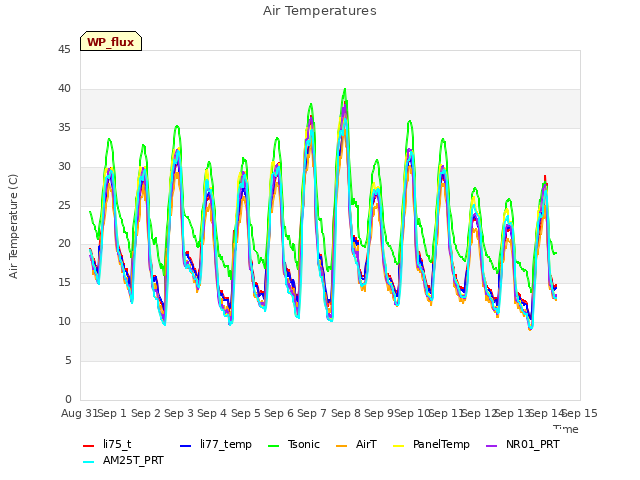Screen dimensions: 640x480
Task: Click the Time x-axis title
Action: tap(566, 429)
